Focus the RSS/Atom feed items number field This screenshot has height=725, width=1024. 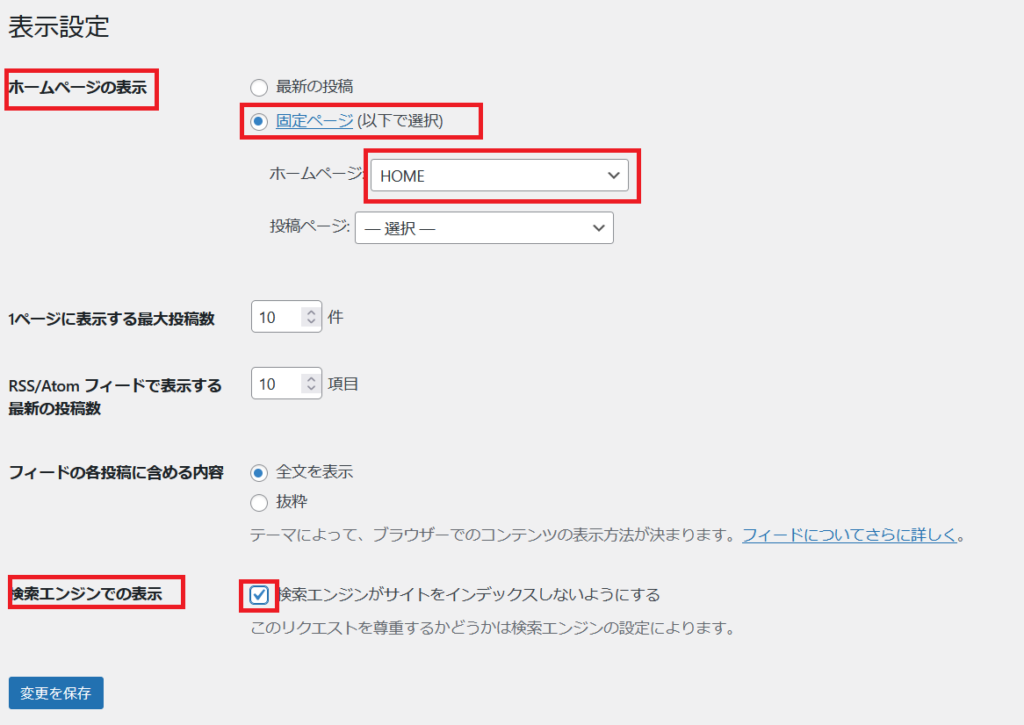pos(276,384)
